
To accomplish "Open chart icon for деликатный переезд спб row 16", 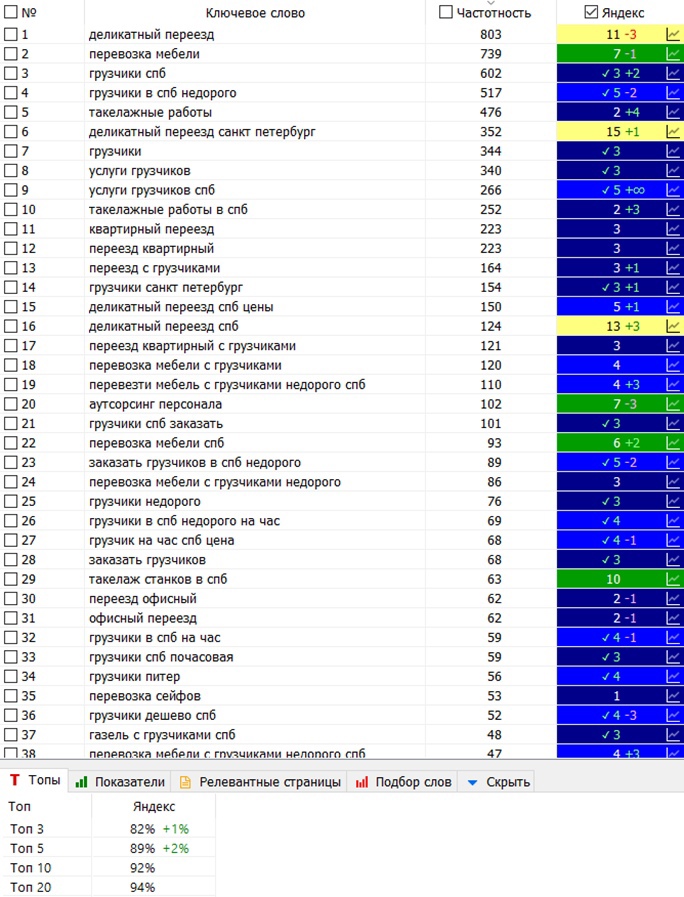I will (x=673, y=326).
